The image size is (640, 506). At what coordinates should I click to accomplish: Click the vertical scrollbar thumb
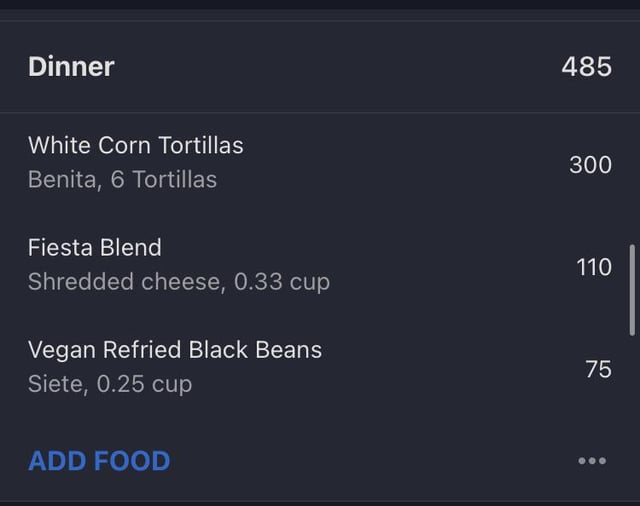coord(632,290)
